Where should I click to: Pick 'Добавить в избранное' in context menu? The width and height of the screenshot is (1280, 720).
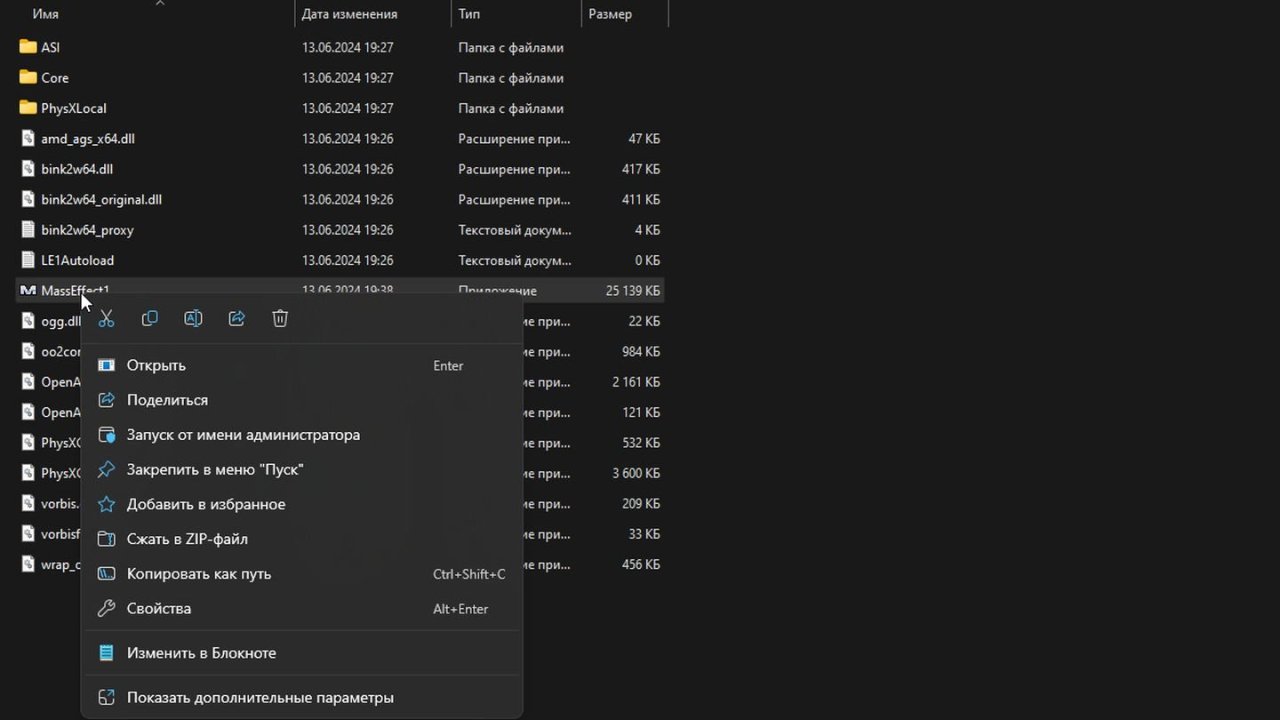pyautogui.click(x=206, y=505)
